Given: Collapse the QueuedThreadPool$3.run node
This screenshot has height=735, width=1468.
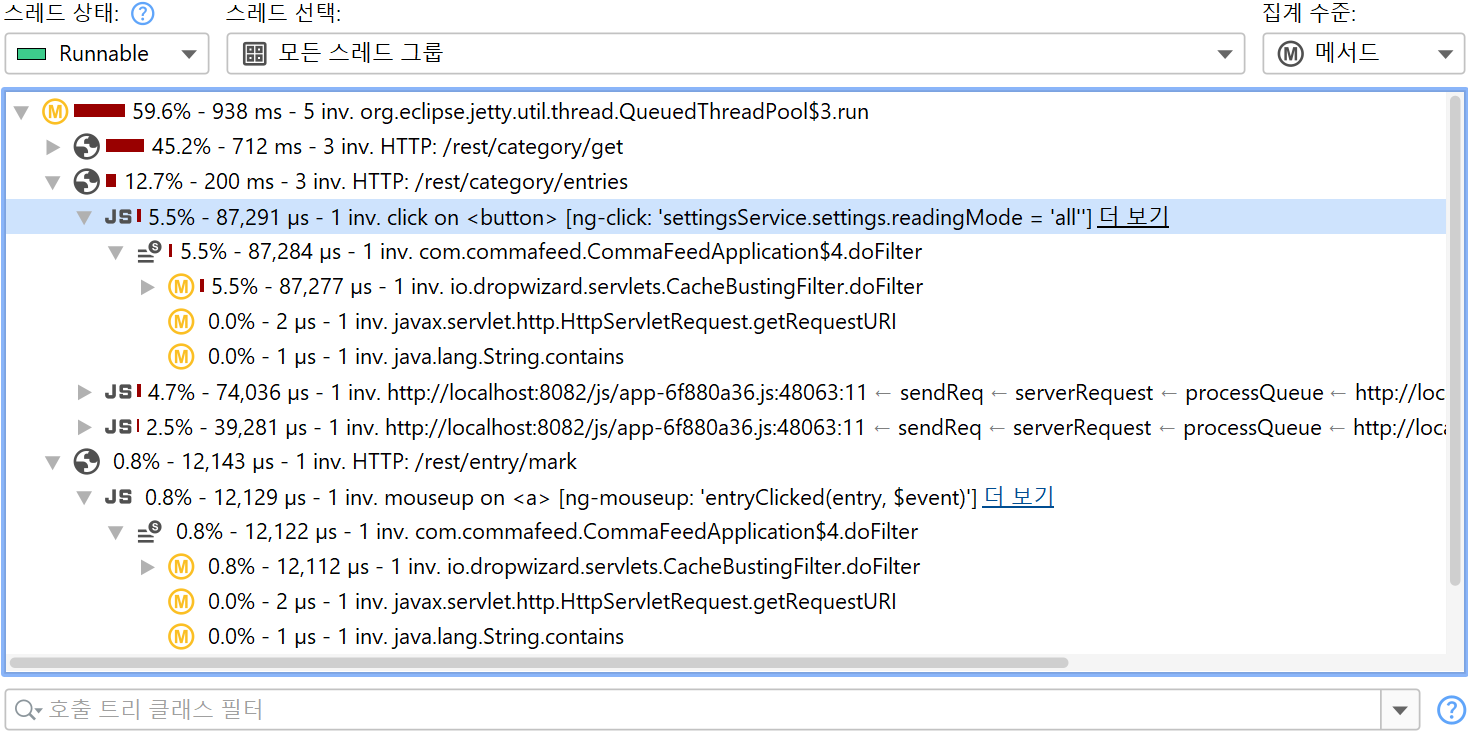Looking at the screenshot, I should (x=22, y=112).
